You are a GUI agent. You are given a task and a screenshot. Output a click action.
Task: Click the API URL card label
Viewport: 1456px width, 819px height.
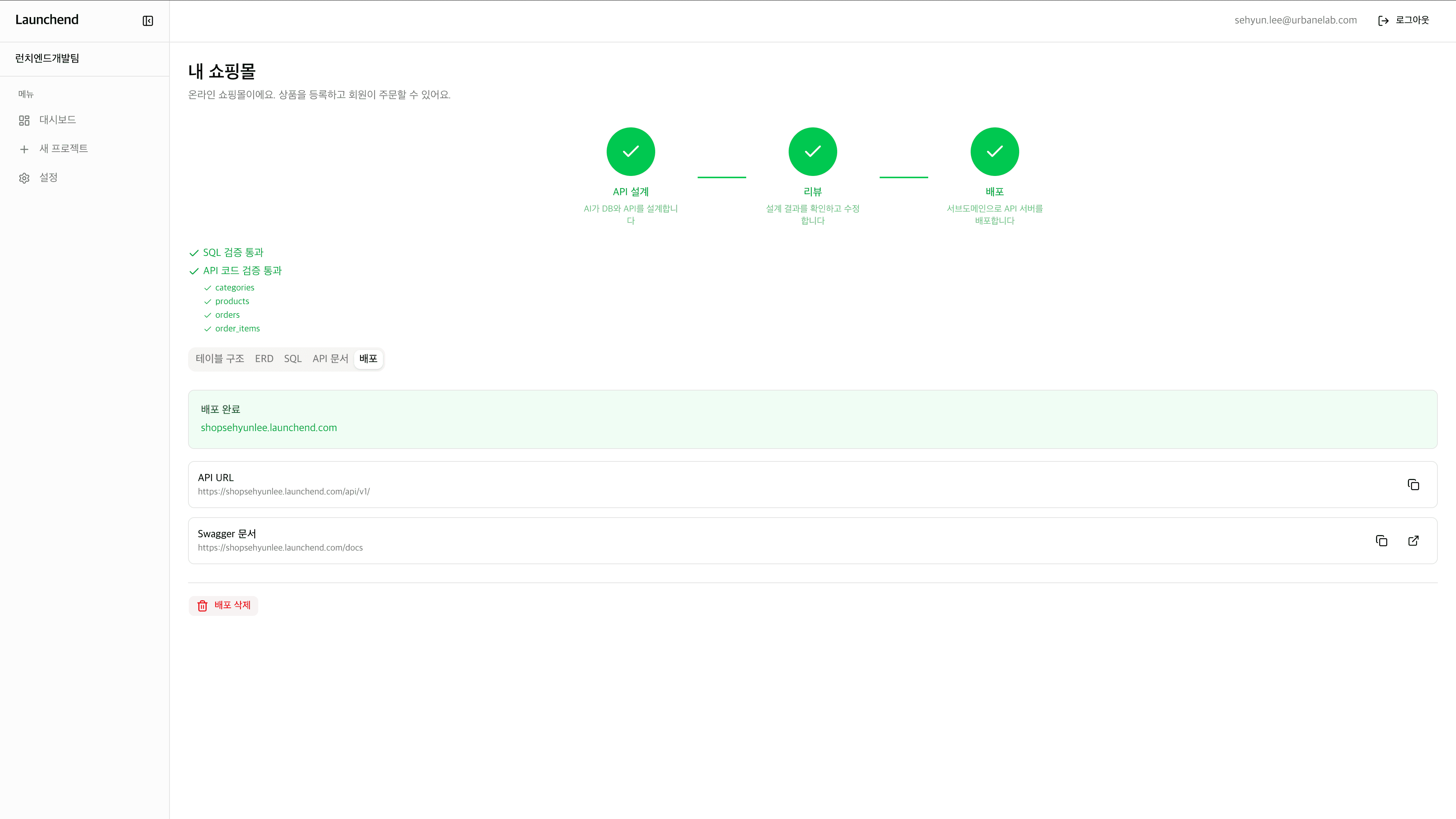(x=215, y=478)
